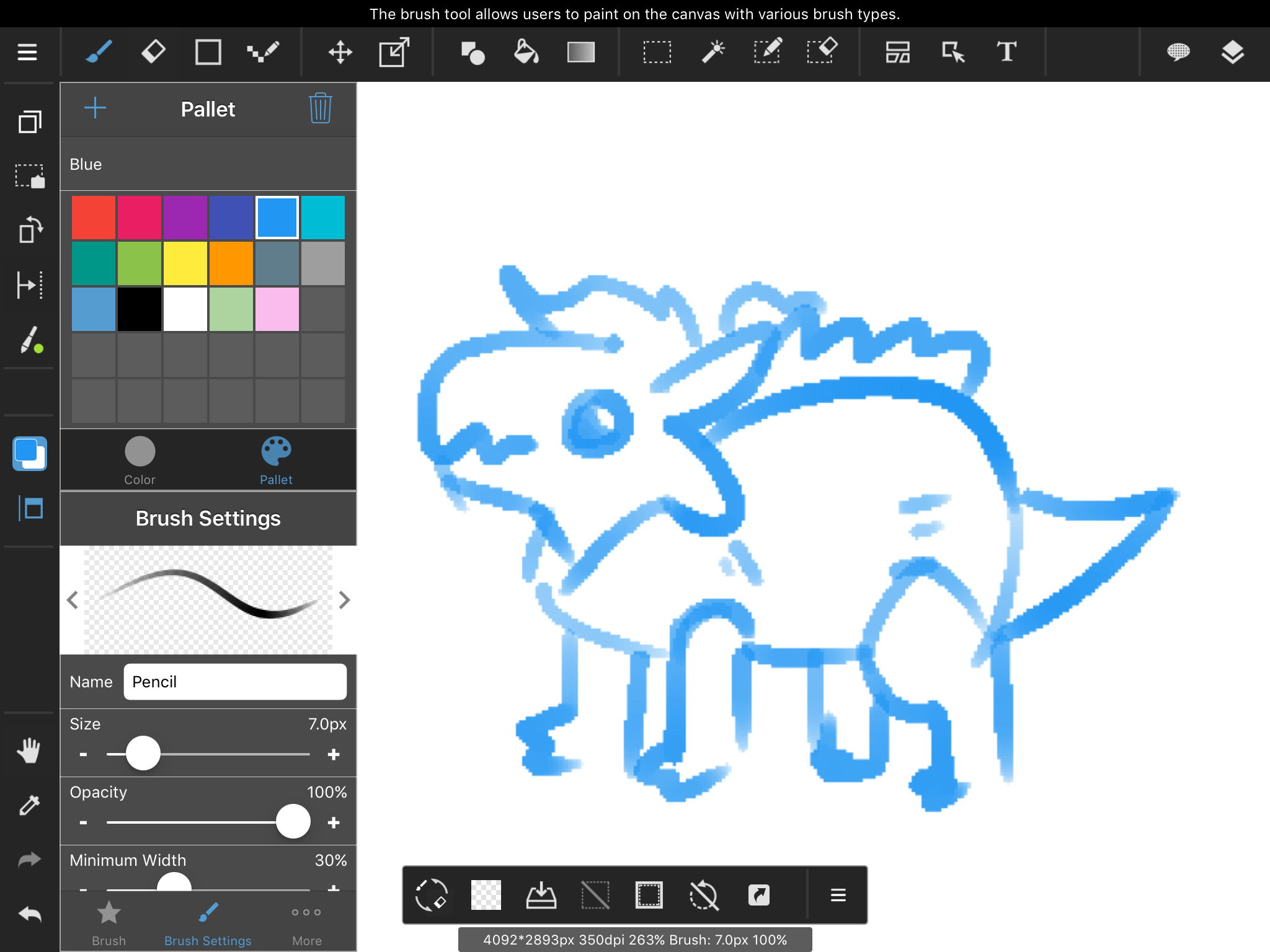Screen dimensions: 1270x952
Task: Open the Layers panel icon
Action: (1232, 52)
